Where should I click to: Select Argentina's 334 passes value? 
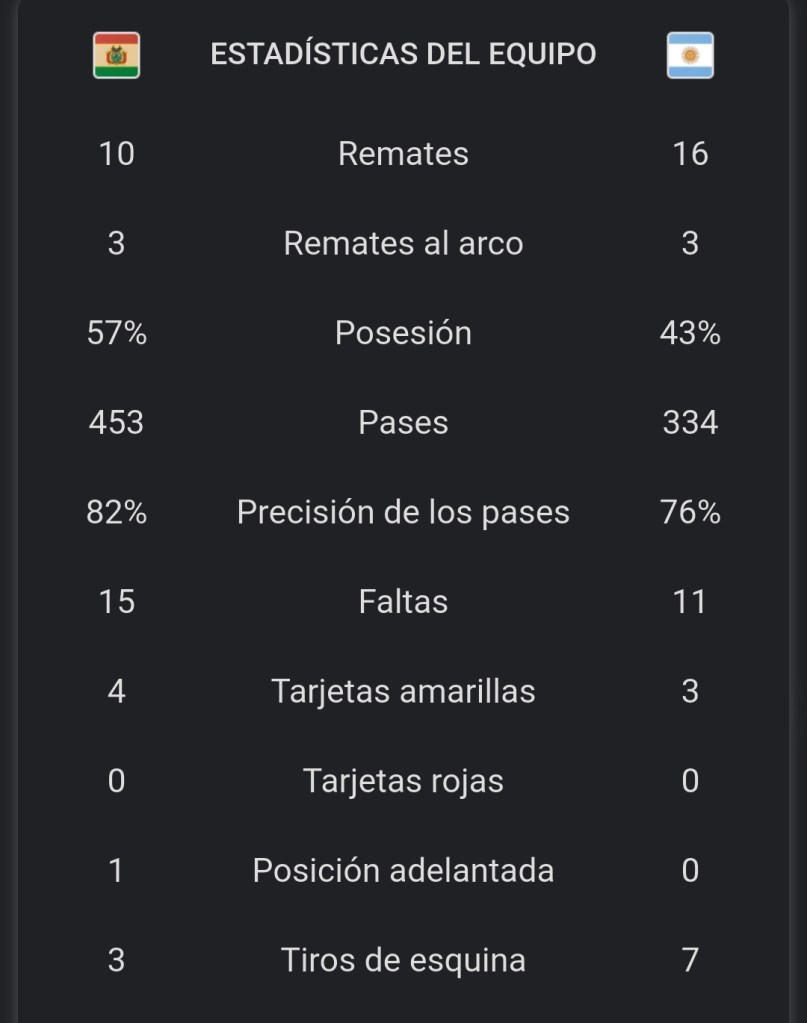pyautogui.click(x=690, y=422)
